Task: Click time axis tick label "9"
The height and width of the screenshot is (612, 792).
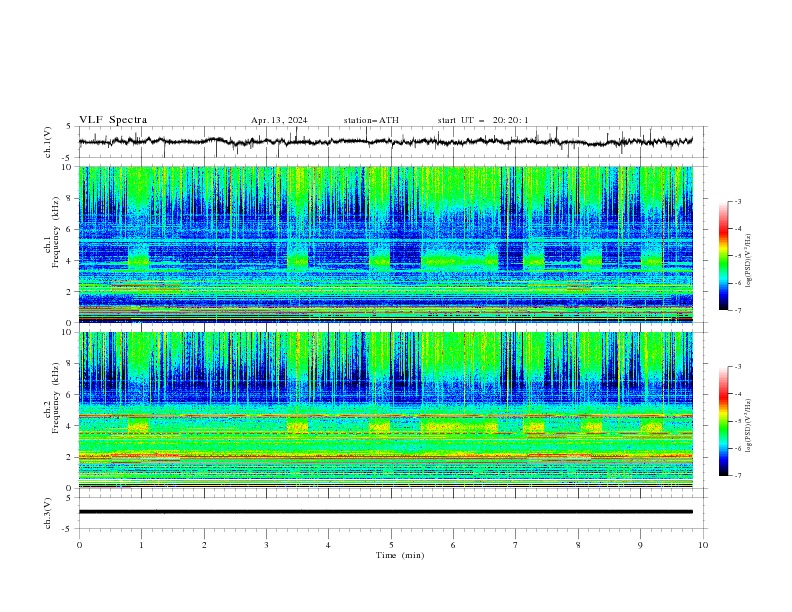Action: [640, 545]
